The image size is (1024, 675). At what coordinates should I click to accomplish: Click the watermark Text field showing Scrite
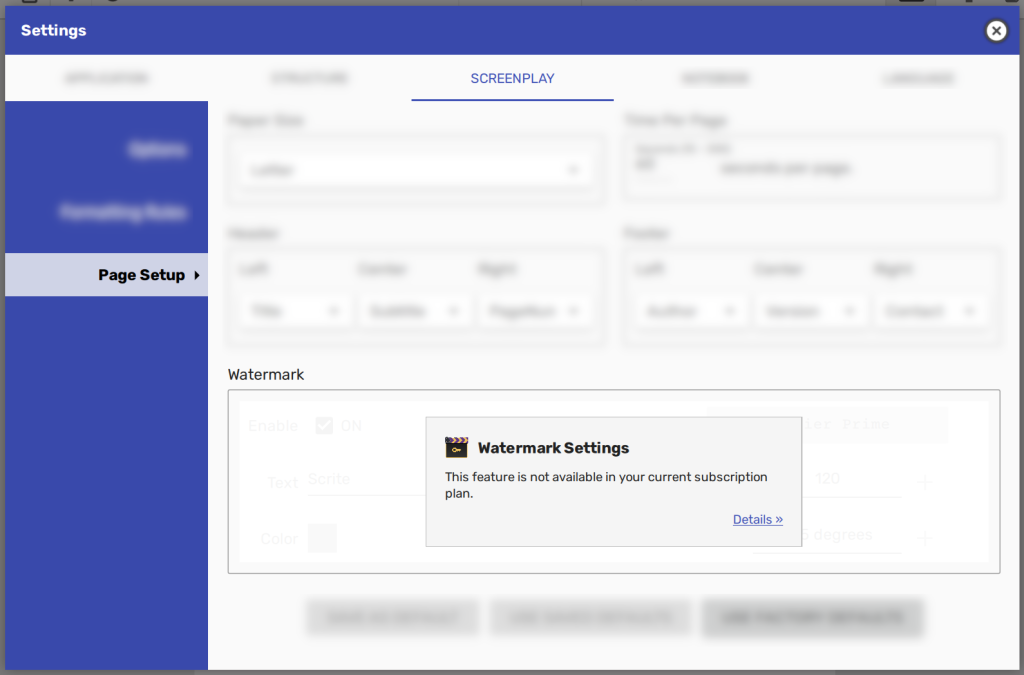tap(366, 480)
